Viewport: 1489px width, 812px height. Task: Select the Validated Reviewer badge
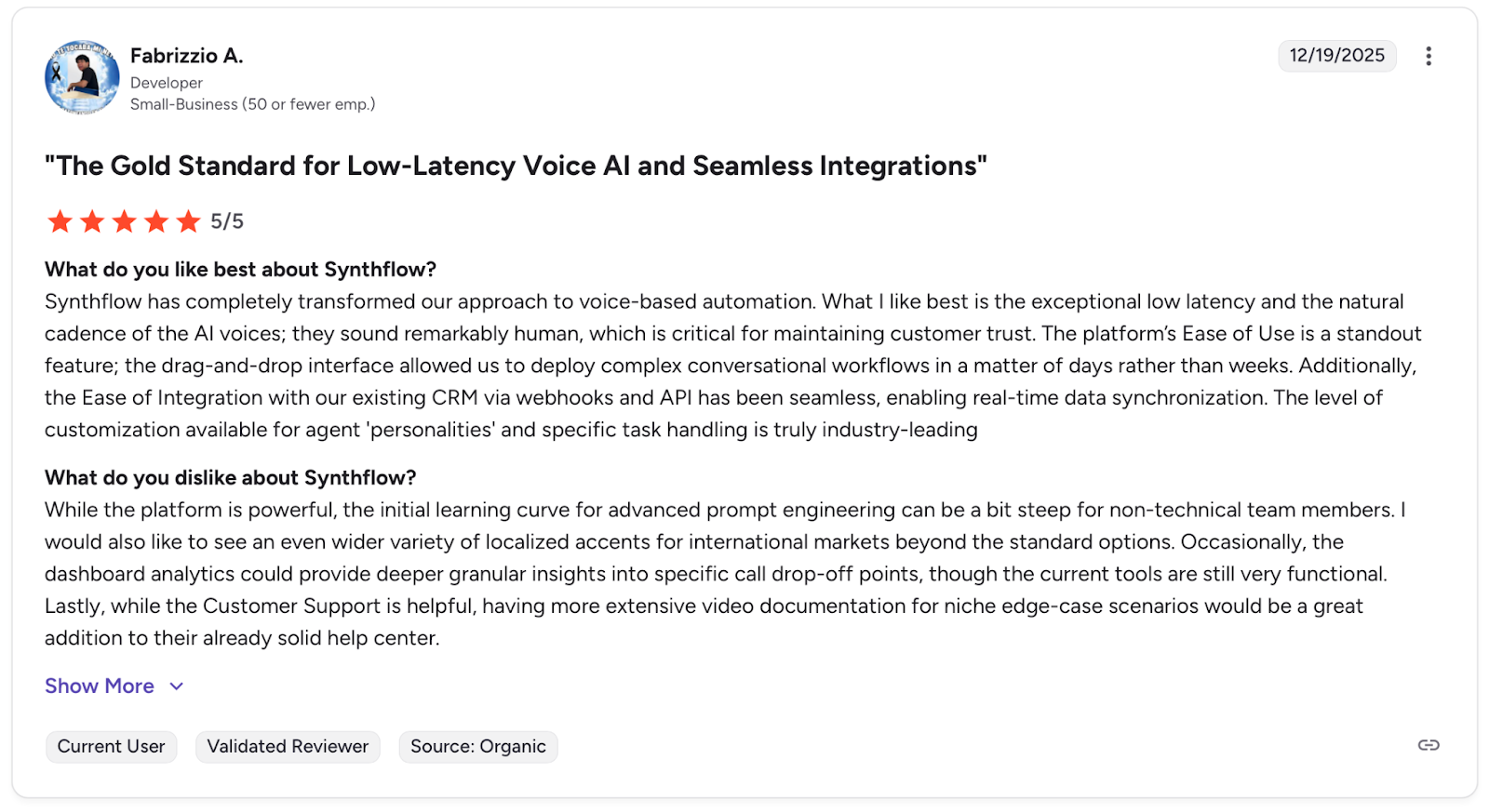point(288,746)
